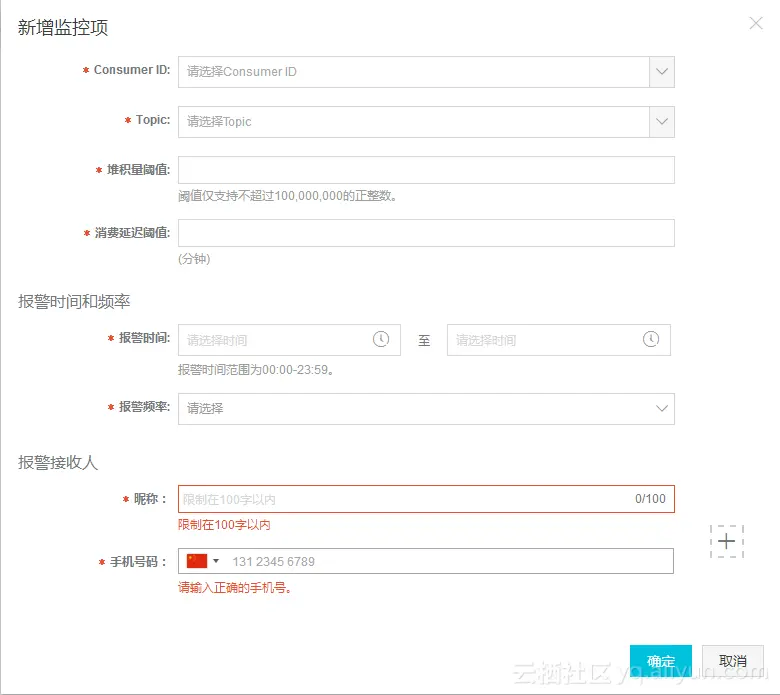This screenshot has width=780, height=695.
Task: Click the (分钟) unit hint text
Action: pyautogui.click(x=194, y=259)
